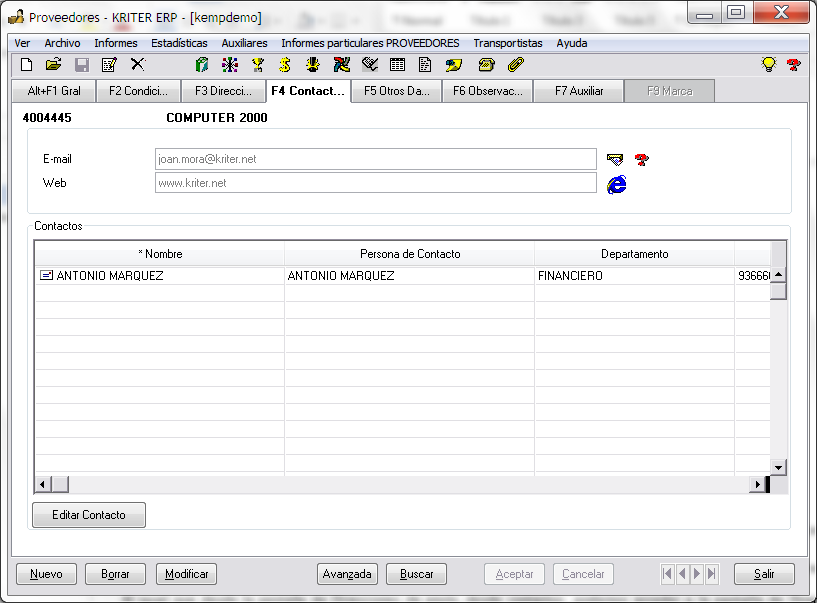The width and height of the screenshot is (817, 603).
Task: Click the edit record notepad icon
Action: click(x=109, y=65)
